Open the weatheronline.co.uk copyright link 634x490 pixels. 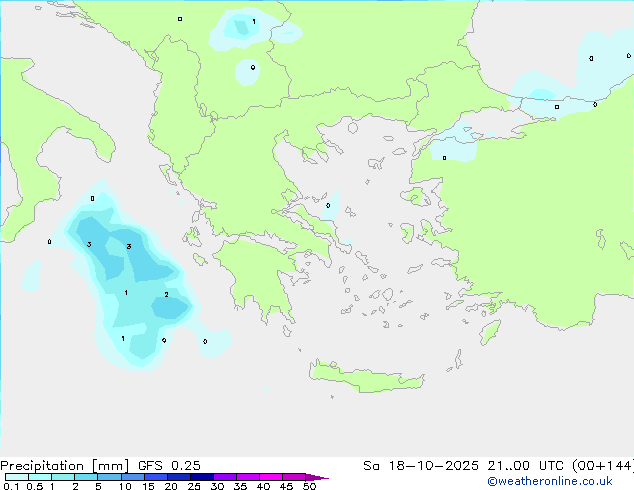click(x=550, y=481)
